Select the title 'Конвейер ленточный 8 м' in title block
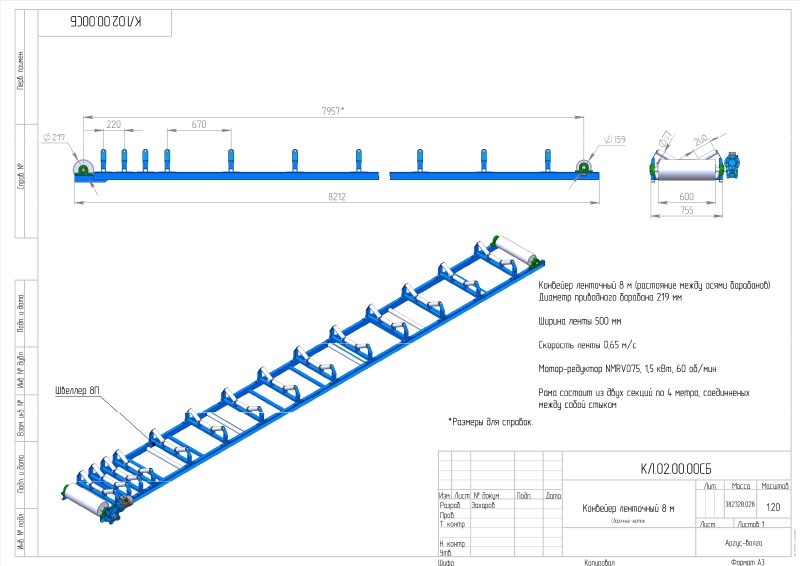Viewport: 800px width, 566px height. coord(628,508)
